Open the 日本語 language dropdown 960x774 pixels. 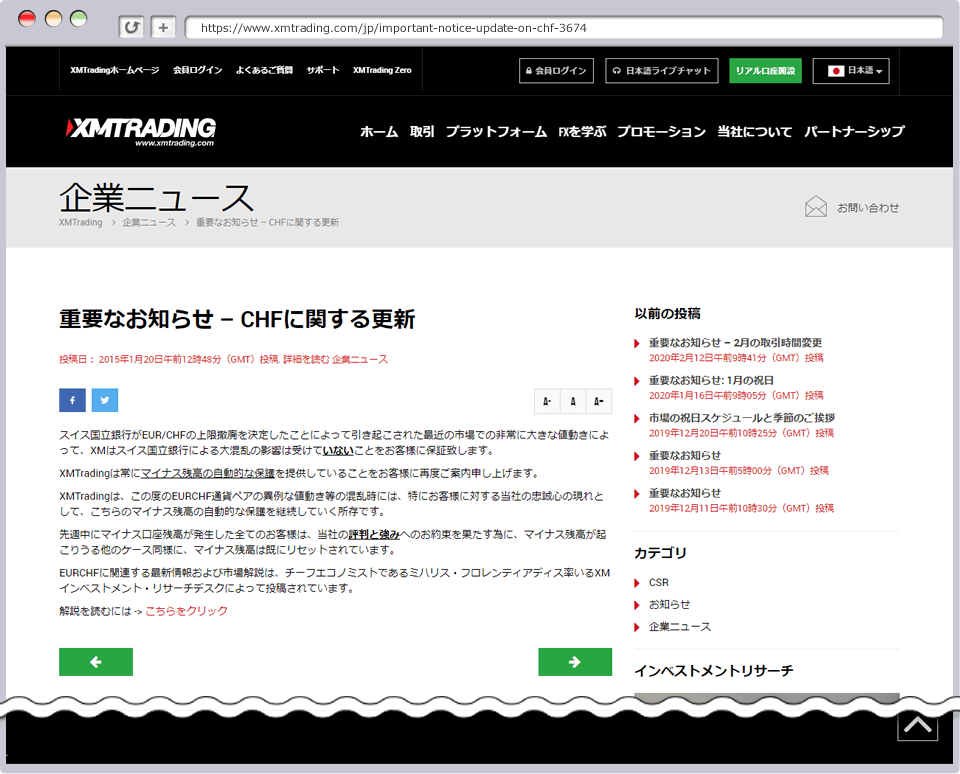tap(851, 71)
